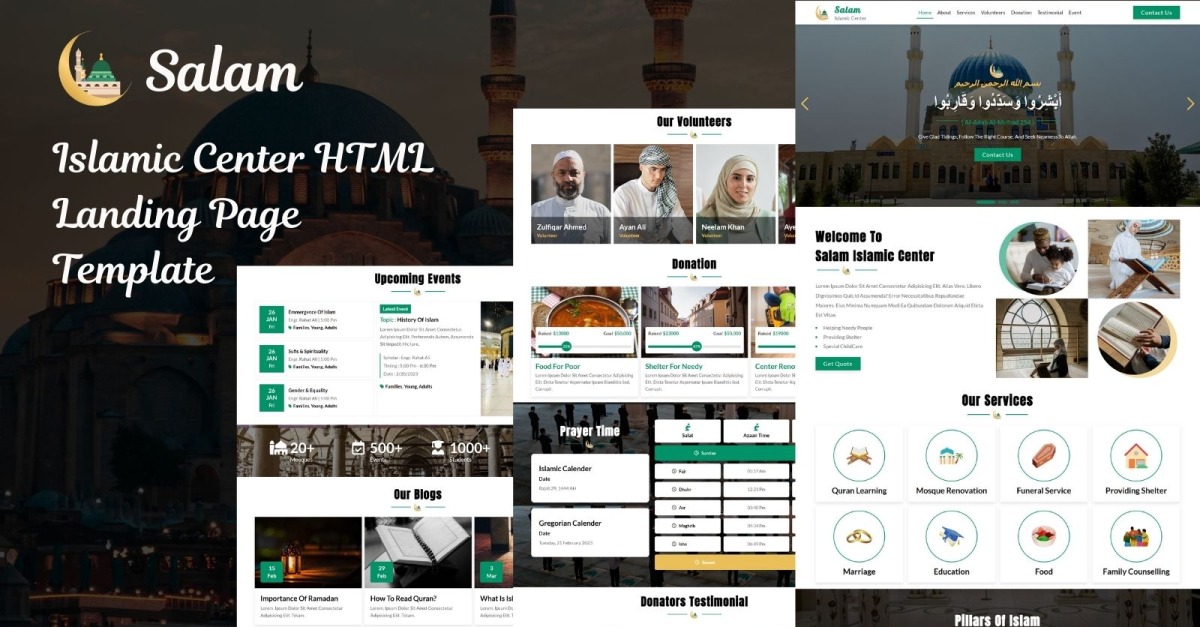
Task: Click the circular father and child reading photo
Action: point(1039,258)
